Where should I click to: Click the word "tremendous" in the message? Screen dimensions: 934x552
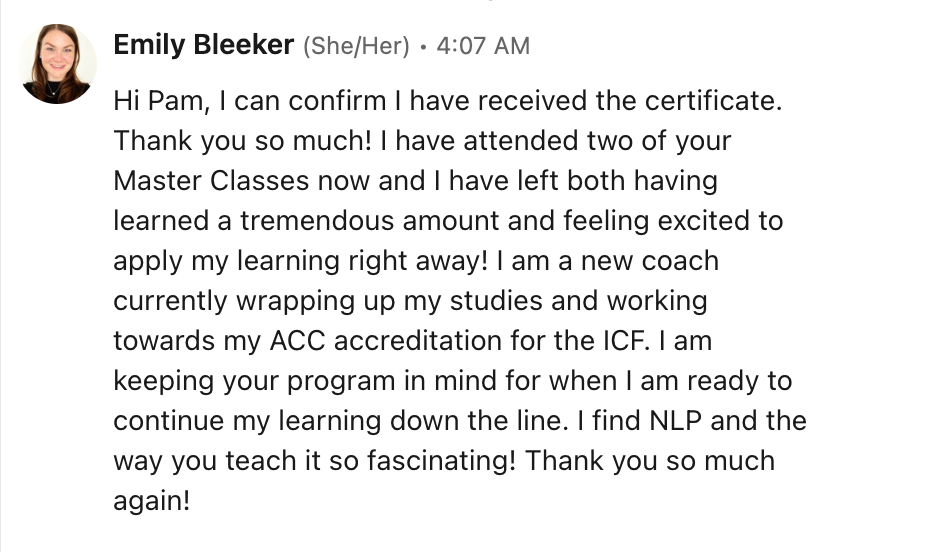pos(317,221)
